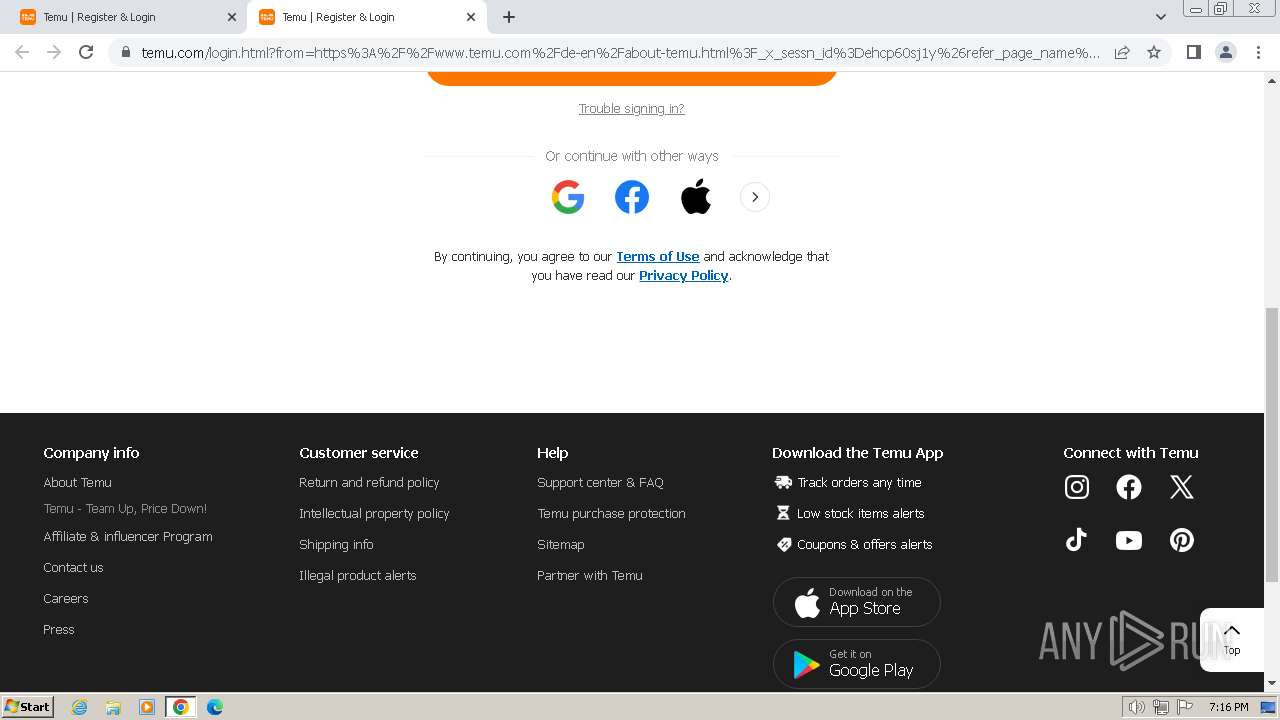Image resolution: width=1280 pixels, height=720 pixels.
Task: Open Chrome from the taskbar
Action: [180, 707]
